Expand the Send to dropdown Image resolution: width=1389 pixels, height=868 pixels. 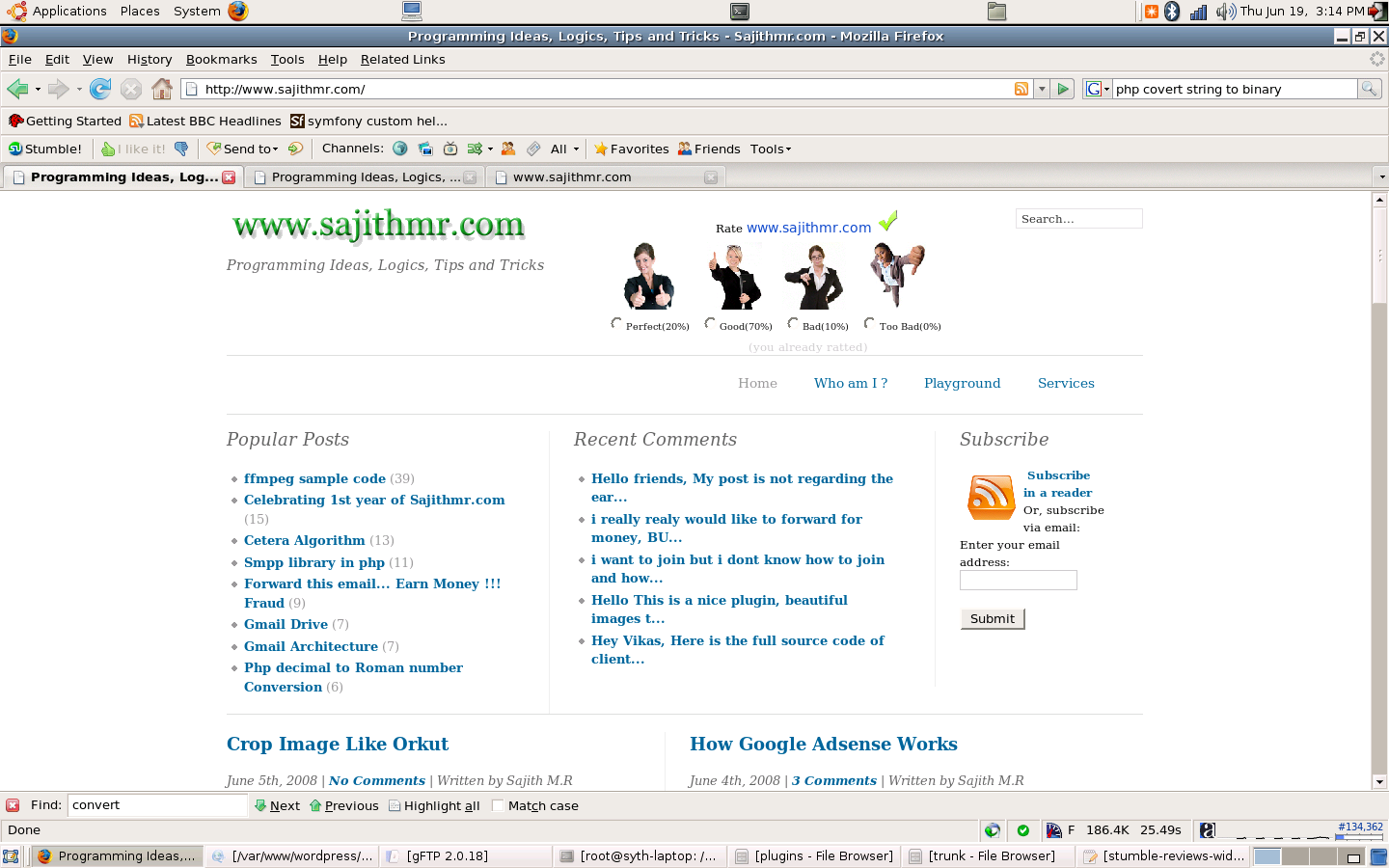click(x=276, y=149)
